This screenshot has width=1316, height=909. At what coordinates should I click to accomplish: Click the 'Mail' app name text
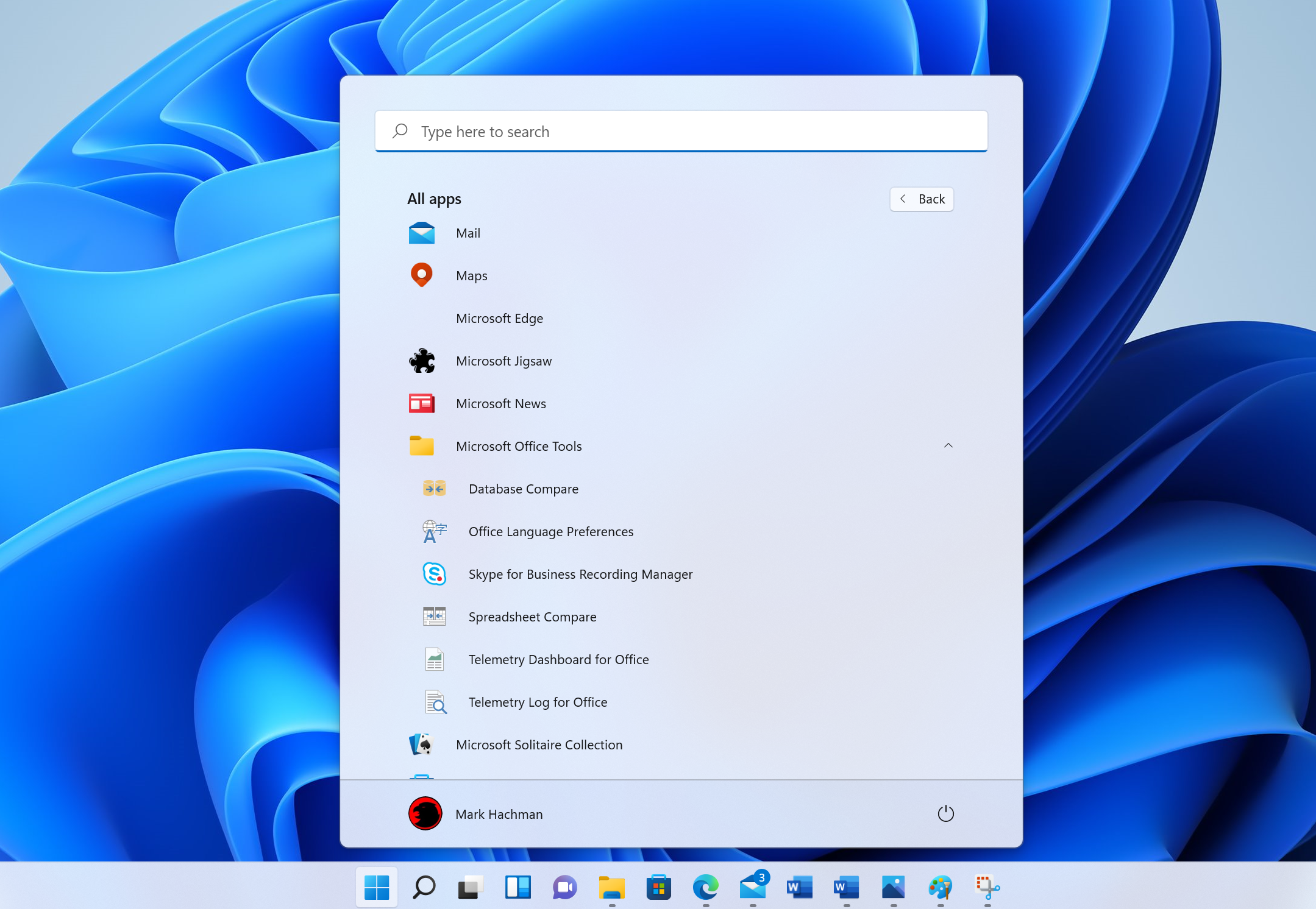tap(468, 233)
